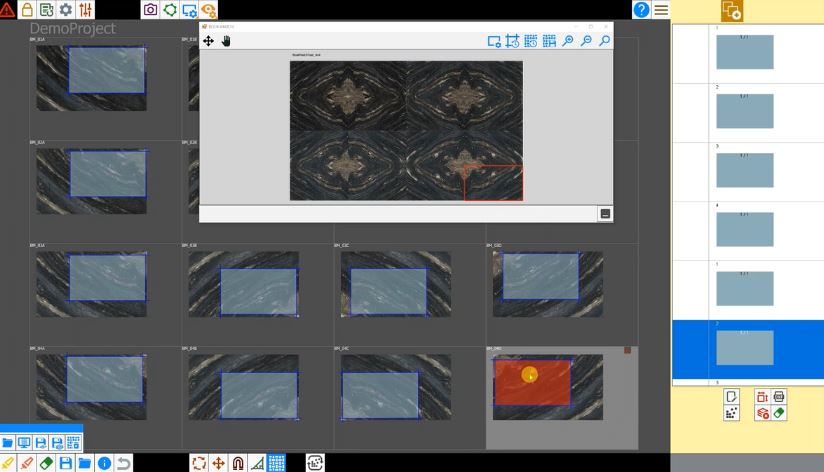
Task: Select the first slab thumbnail in third row
Action: coord(91,284)
